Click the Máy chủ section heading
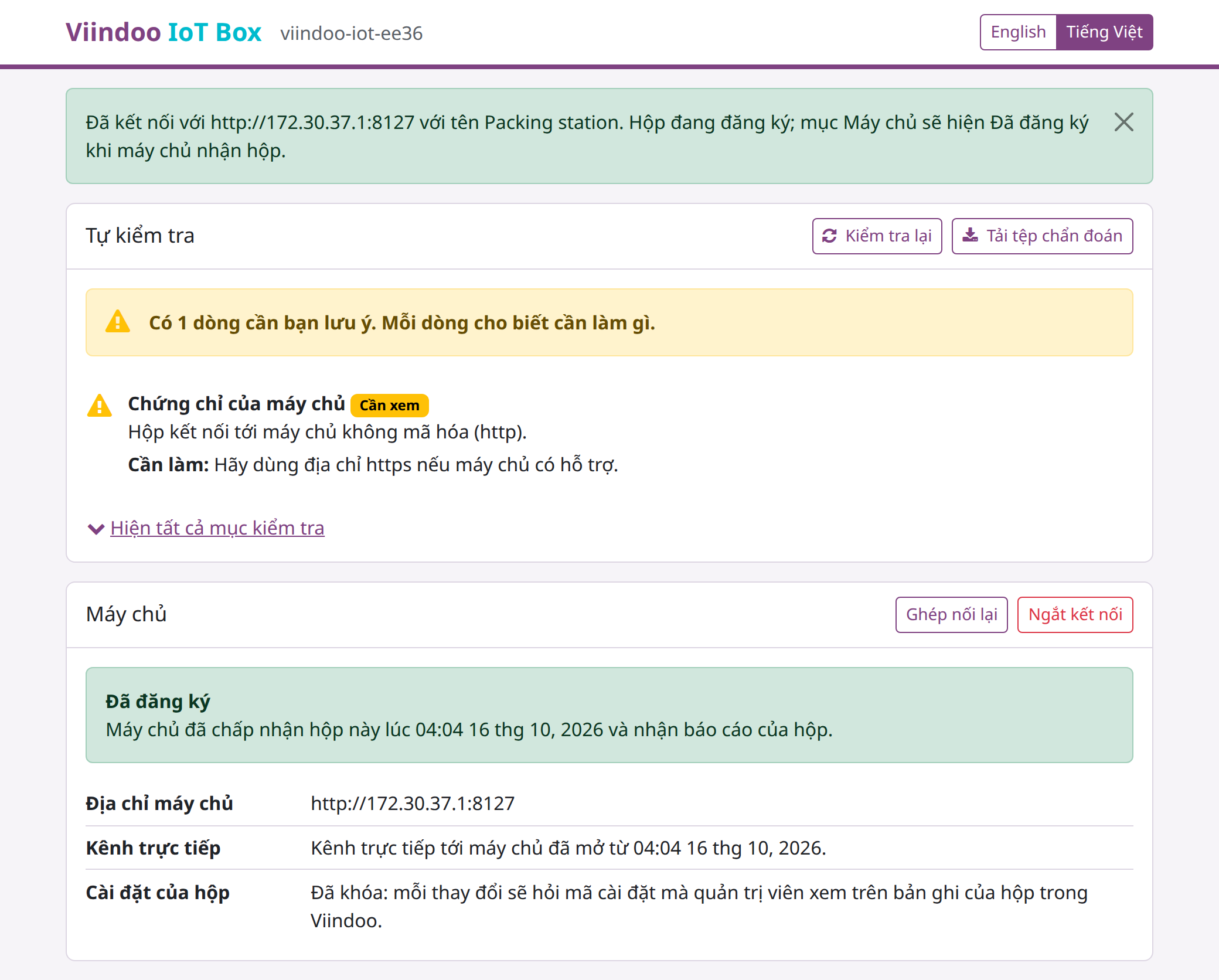This screenshot has width=1219, height=980. click(127, 614)
